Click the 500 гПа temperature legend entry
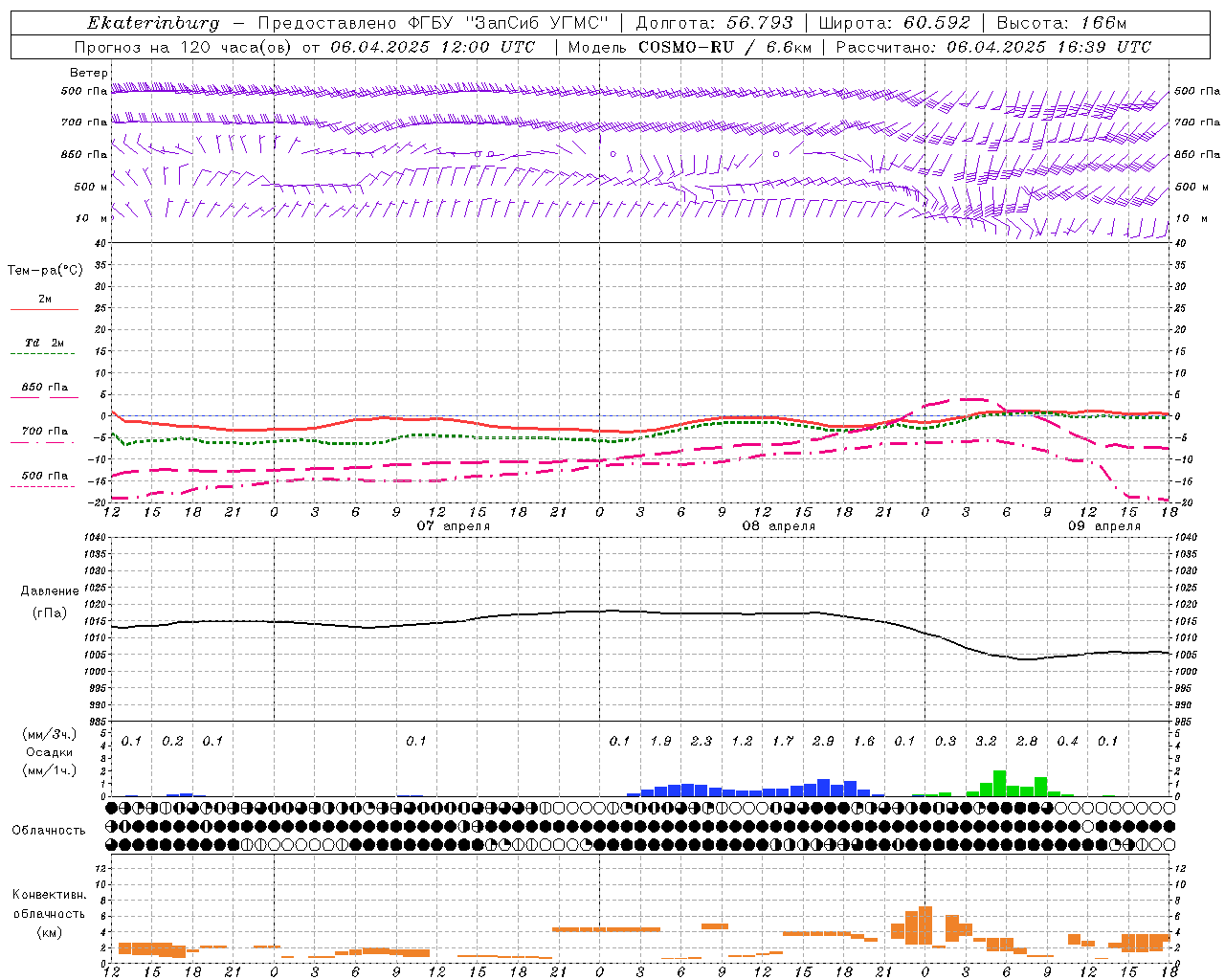1225x980 pixels. (x=44, y=479)
